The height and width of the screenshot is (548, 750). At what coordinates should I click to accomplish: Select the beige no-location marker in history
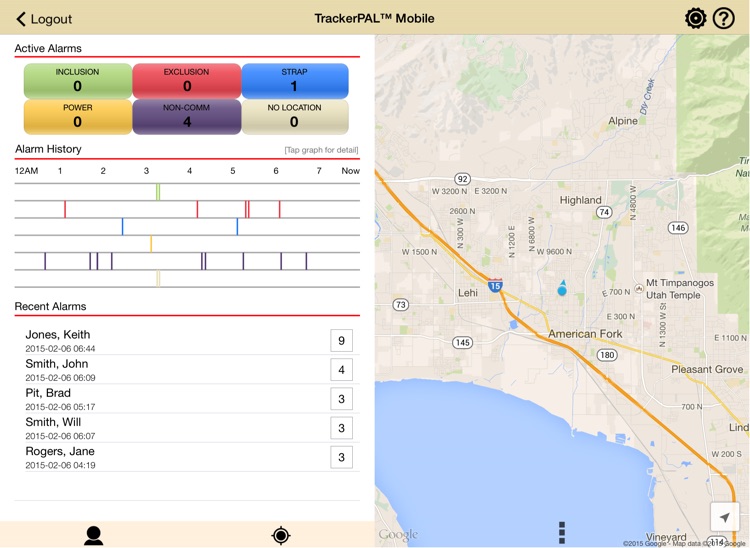(158, 278)
